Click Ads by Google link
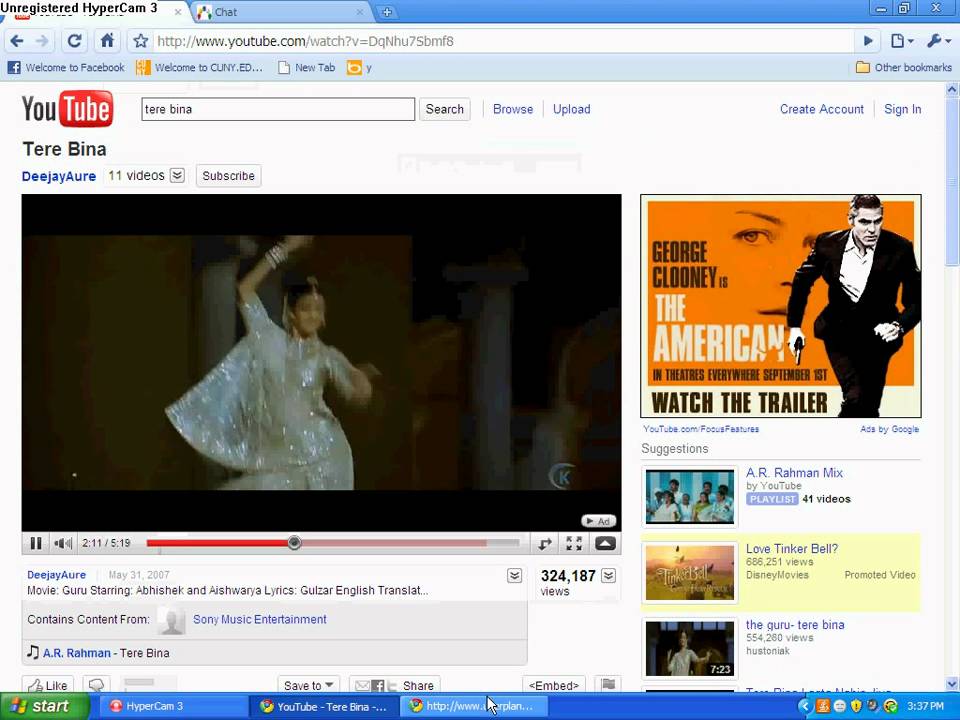This screenshot has height=720, width=960. [889, 429]
